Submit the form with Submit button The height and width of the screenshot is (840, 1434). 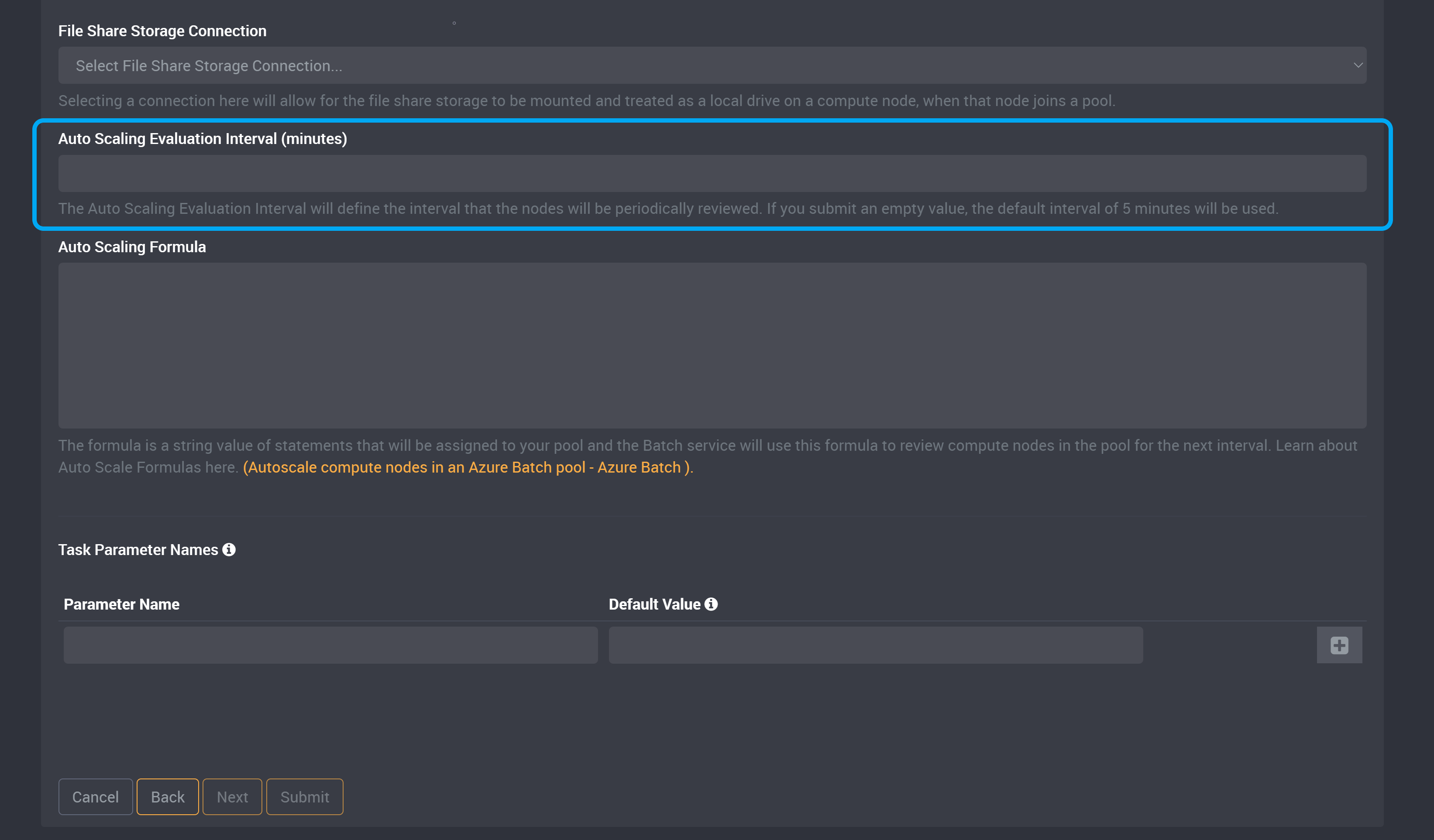[304, 797]
